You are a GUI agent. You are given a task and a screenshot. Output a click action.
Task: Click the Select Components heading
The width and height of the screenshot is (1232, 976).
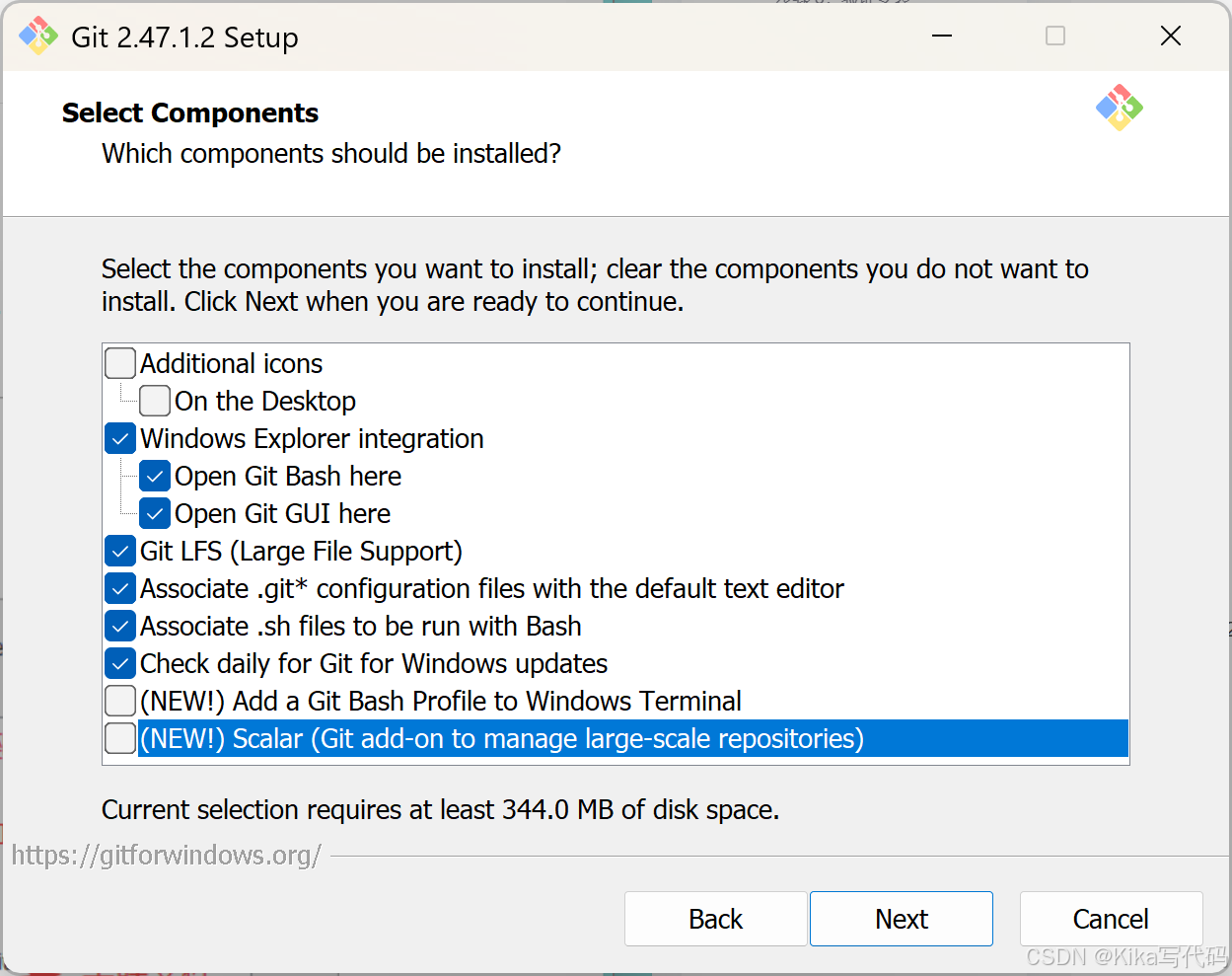[x=190, y=113]
